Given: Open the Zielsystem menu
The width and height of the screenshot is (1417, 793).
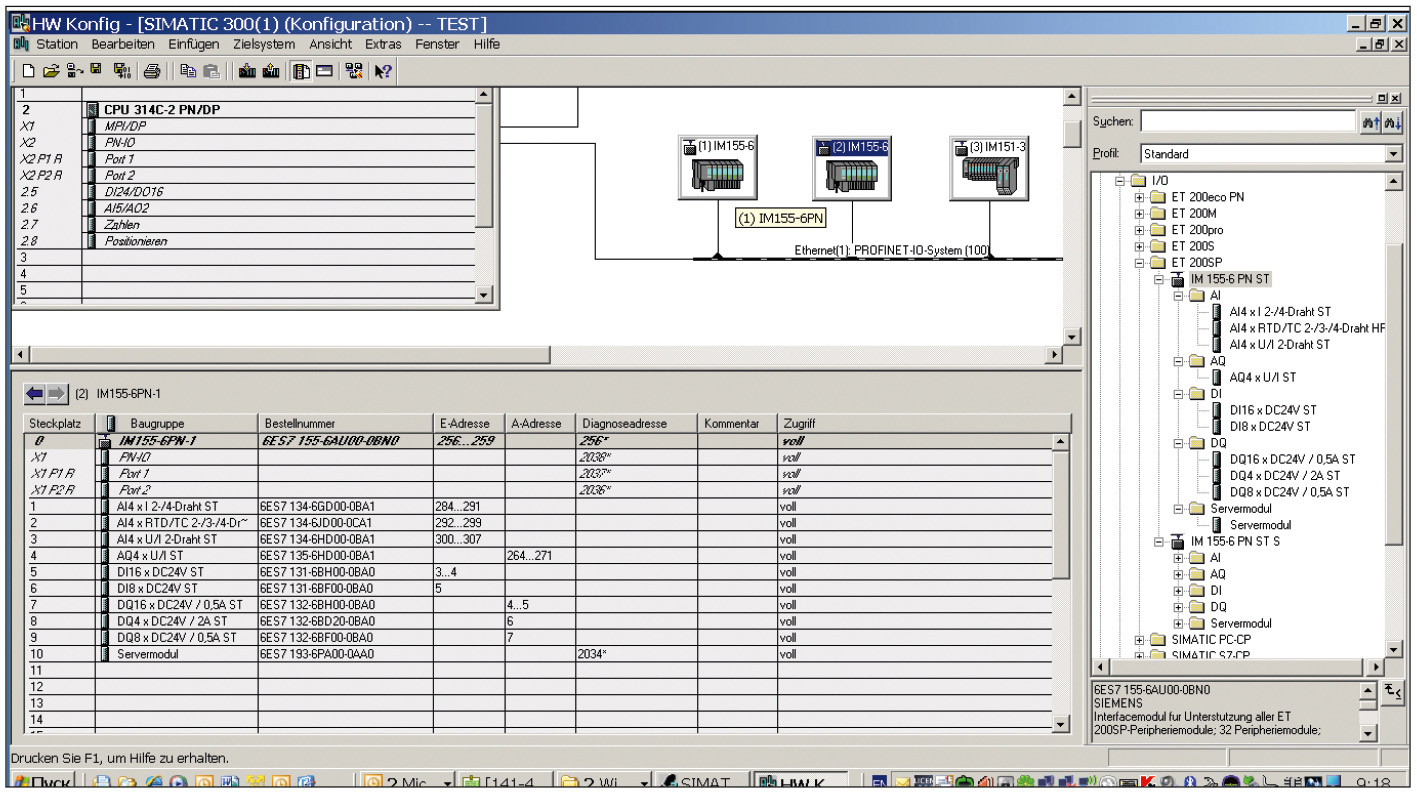Looking at the screenshot, I should click(x=264, y=44).
